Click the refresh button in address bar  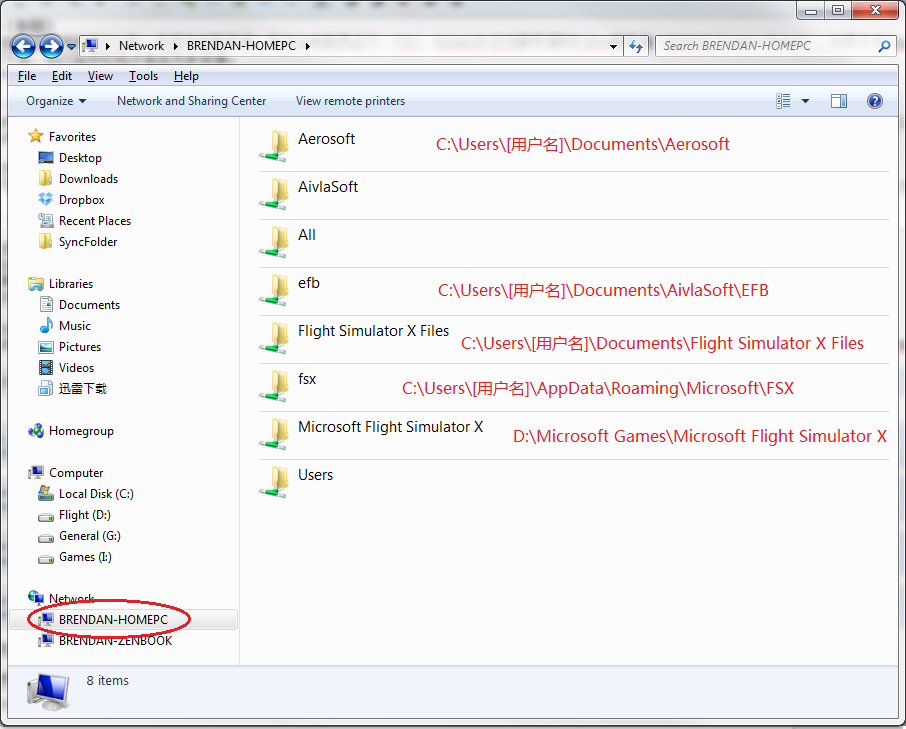point(636,46)
